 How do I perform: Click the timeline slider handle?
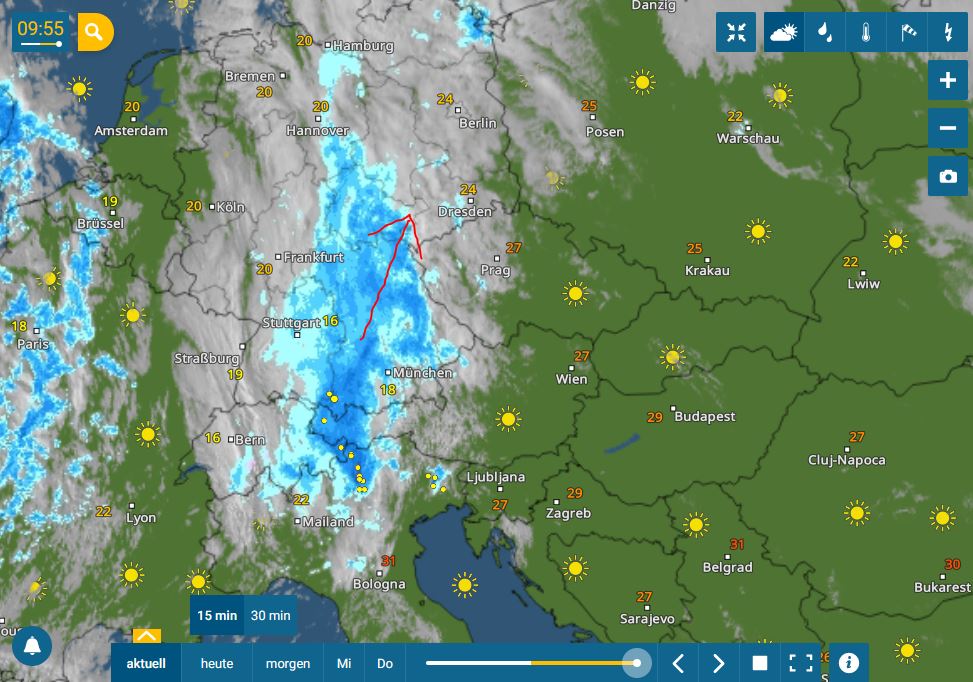pos(637,663)
